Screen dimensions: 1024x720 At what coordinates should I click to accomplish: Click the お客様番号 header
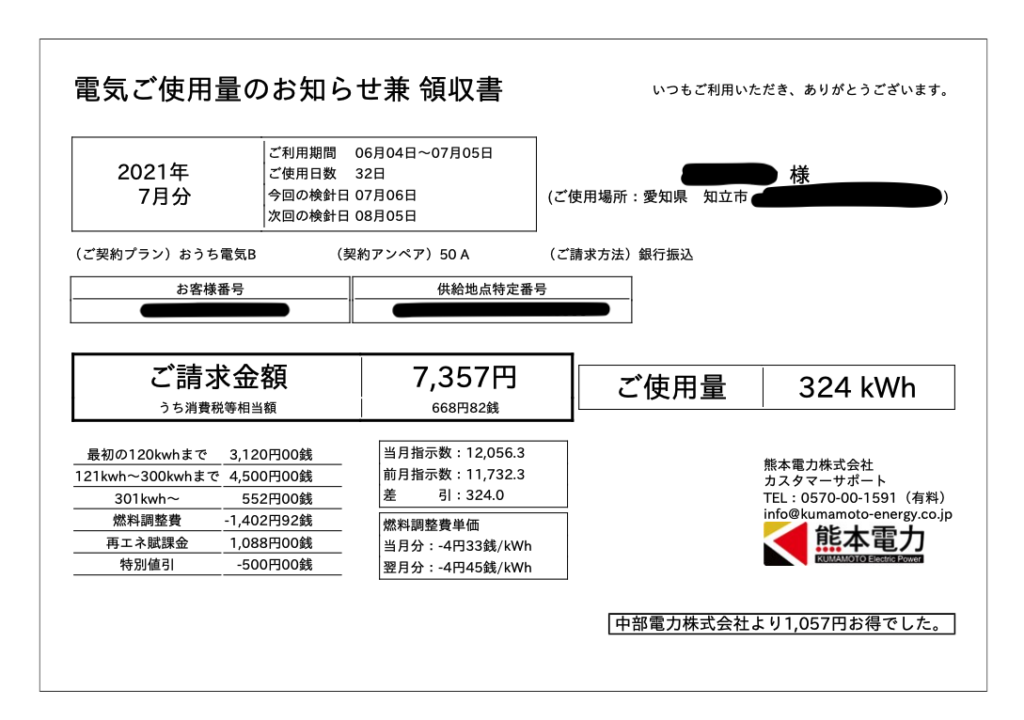pyautogui.click(x=210, y=289)
